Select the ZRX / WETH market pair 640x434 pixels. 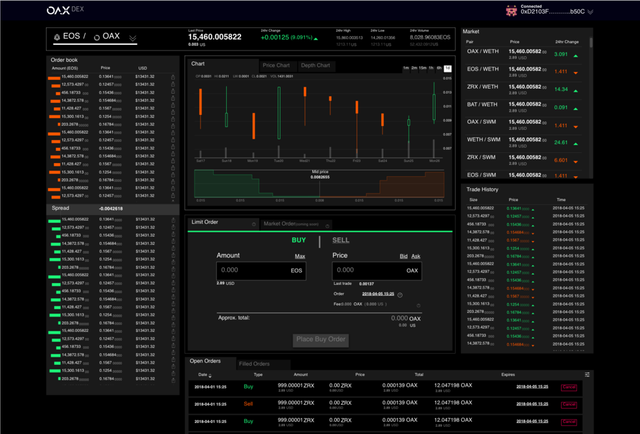click(x=483, y=87)
